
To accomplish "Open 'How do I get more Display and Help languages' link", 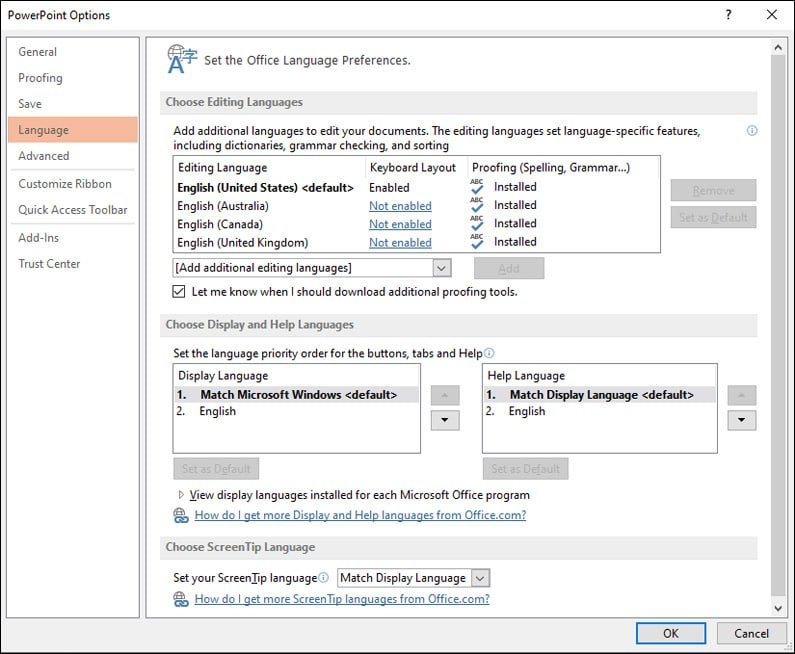I will point(360,515).
